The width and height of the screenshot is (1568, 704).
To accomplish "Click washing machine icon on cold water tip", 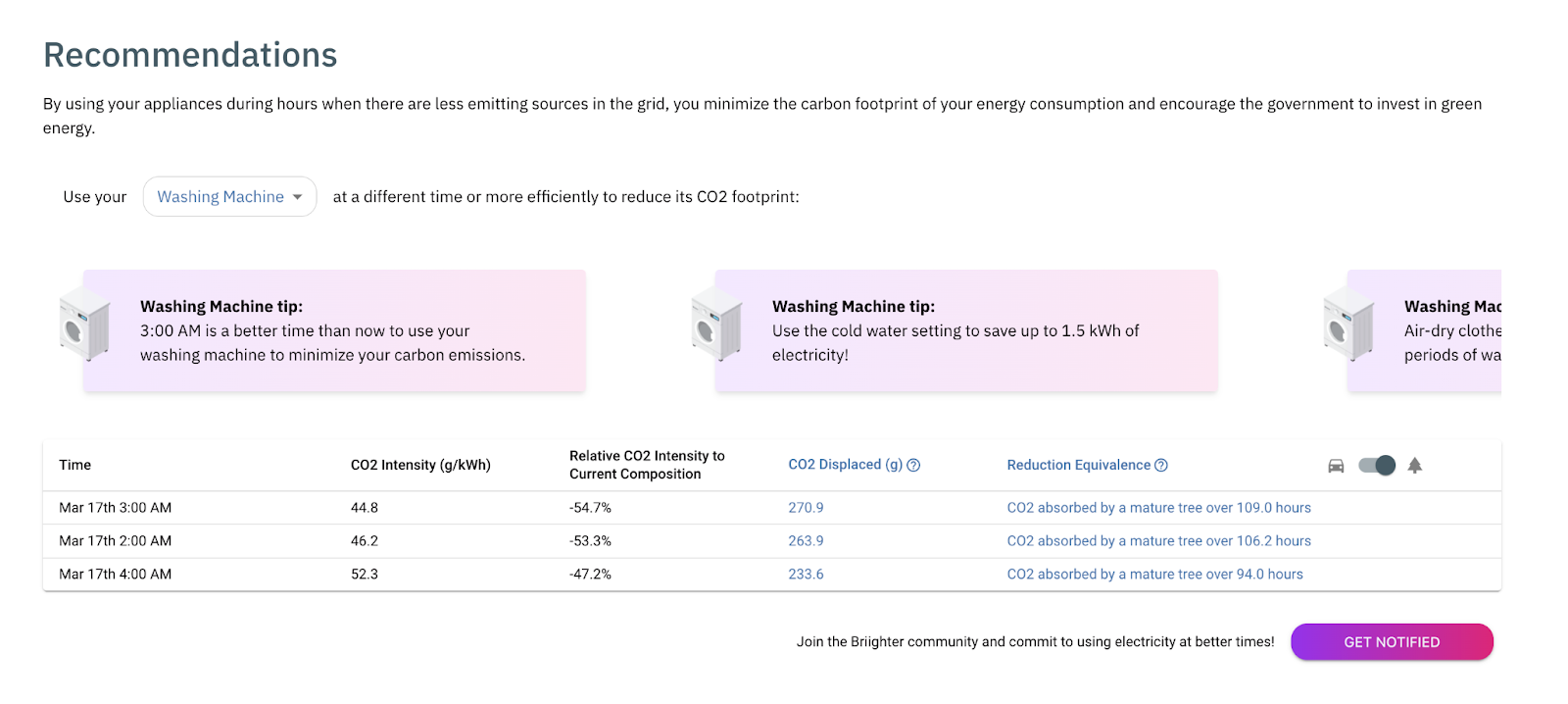I will tap(716, 325).
